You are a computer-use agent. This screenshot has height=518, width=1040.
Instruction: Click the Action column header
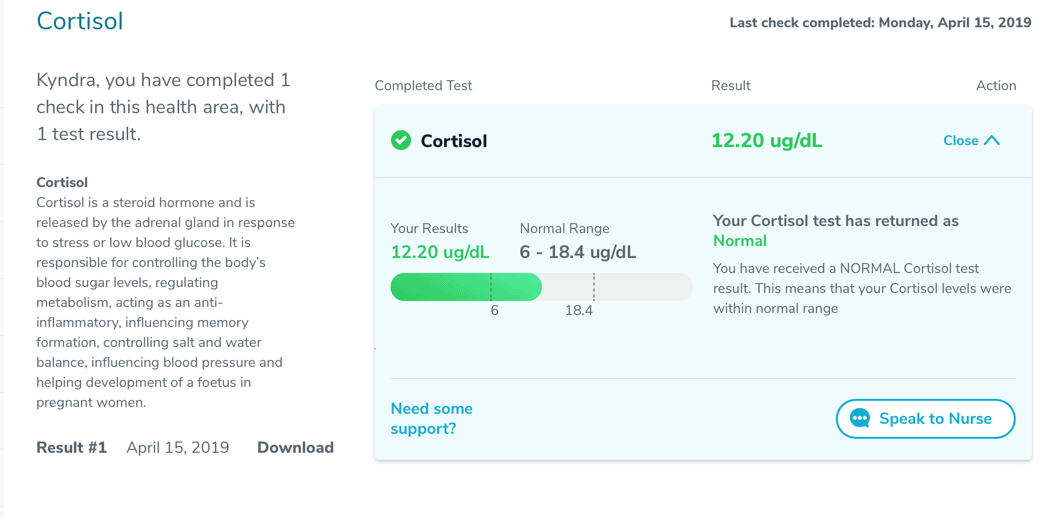(996, 86)
